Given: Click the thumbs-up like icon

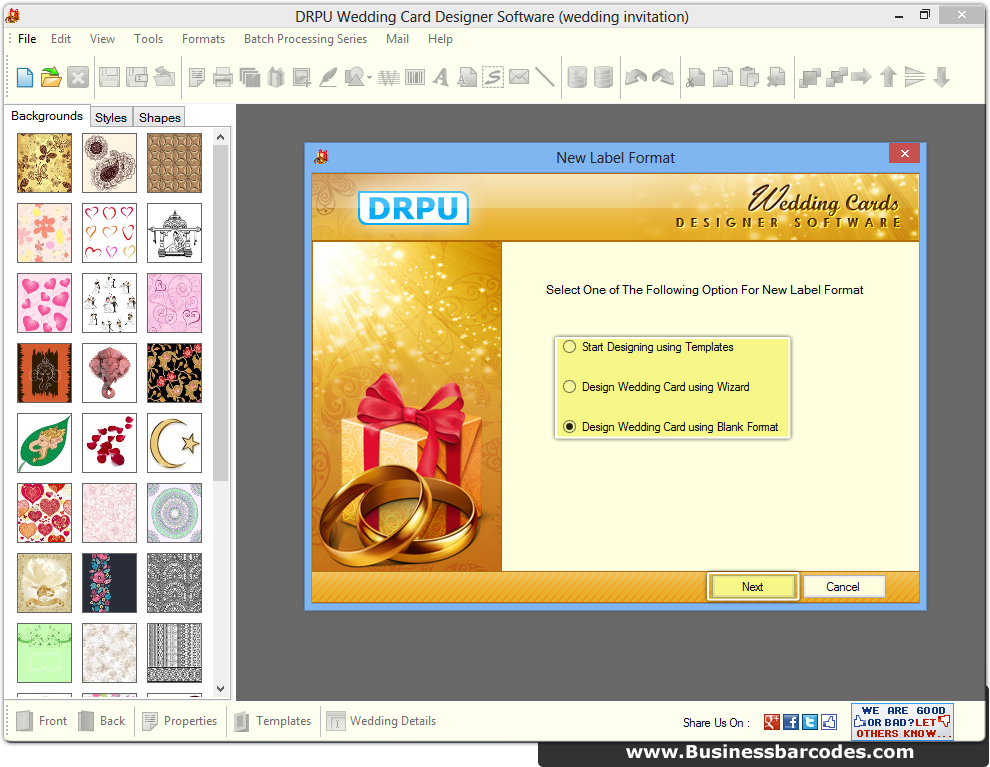Looking at the screenshot, I should 829,722.
